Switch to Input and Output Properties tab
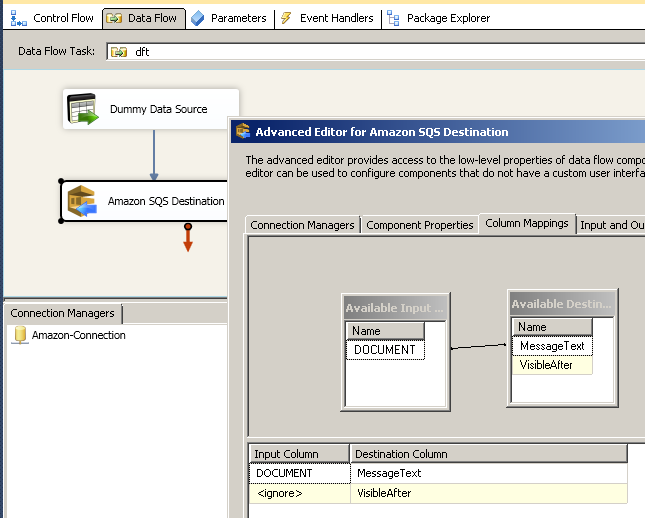This screenshot has height=518, width=645. click(x=611, y=225)
